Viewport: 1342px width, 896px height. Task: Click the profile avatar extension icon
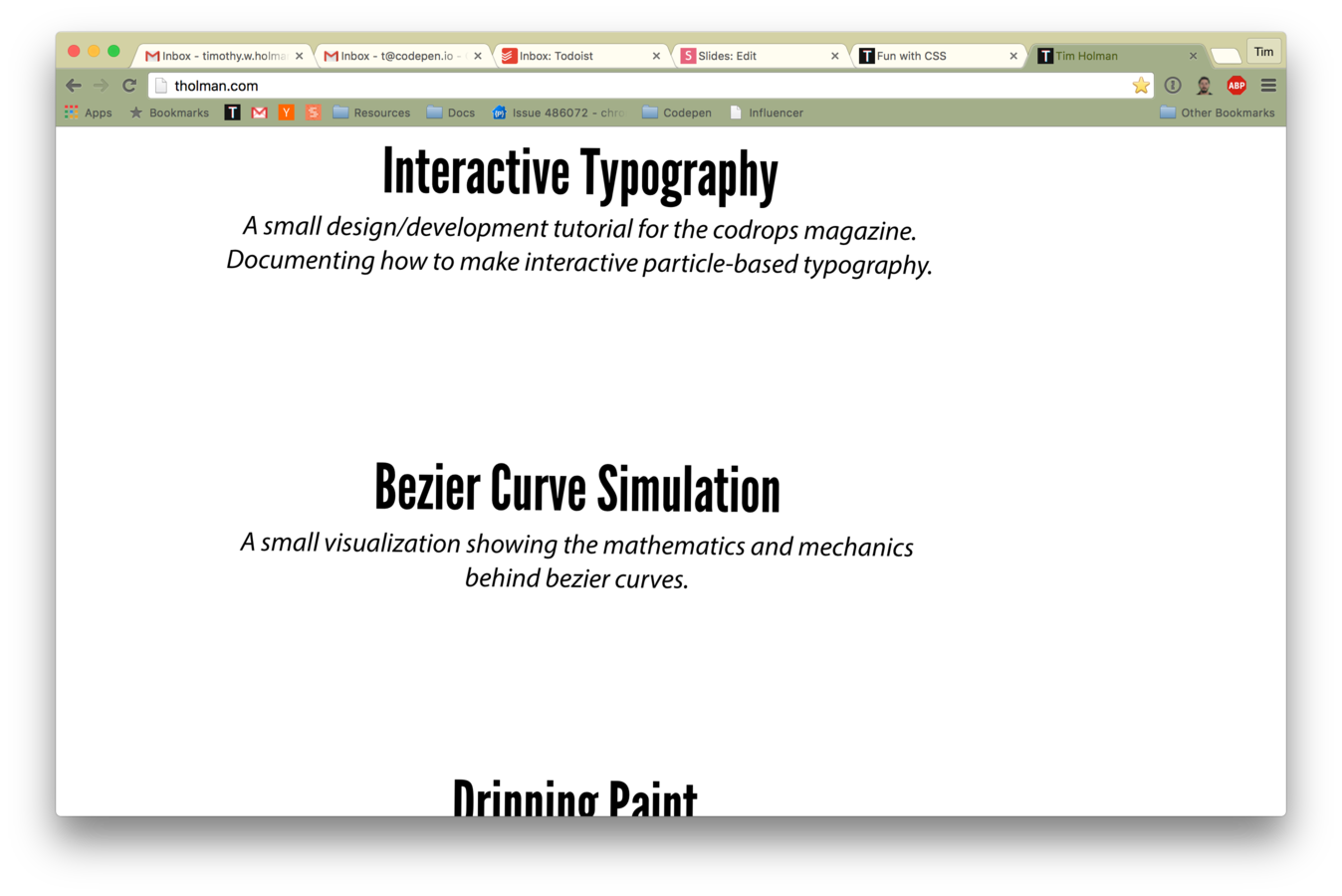1205,86
